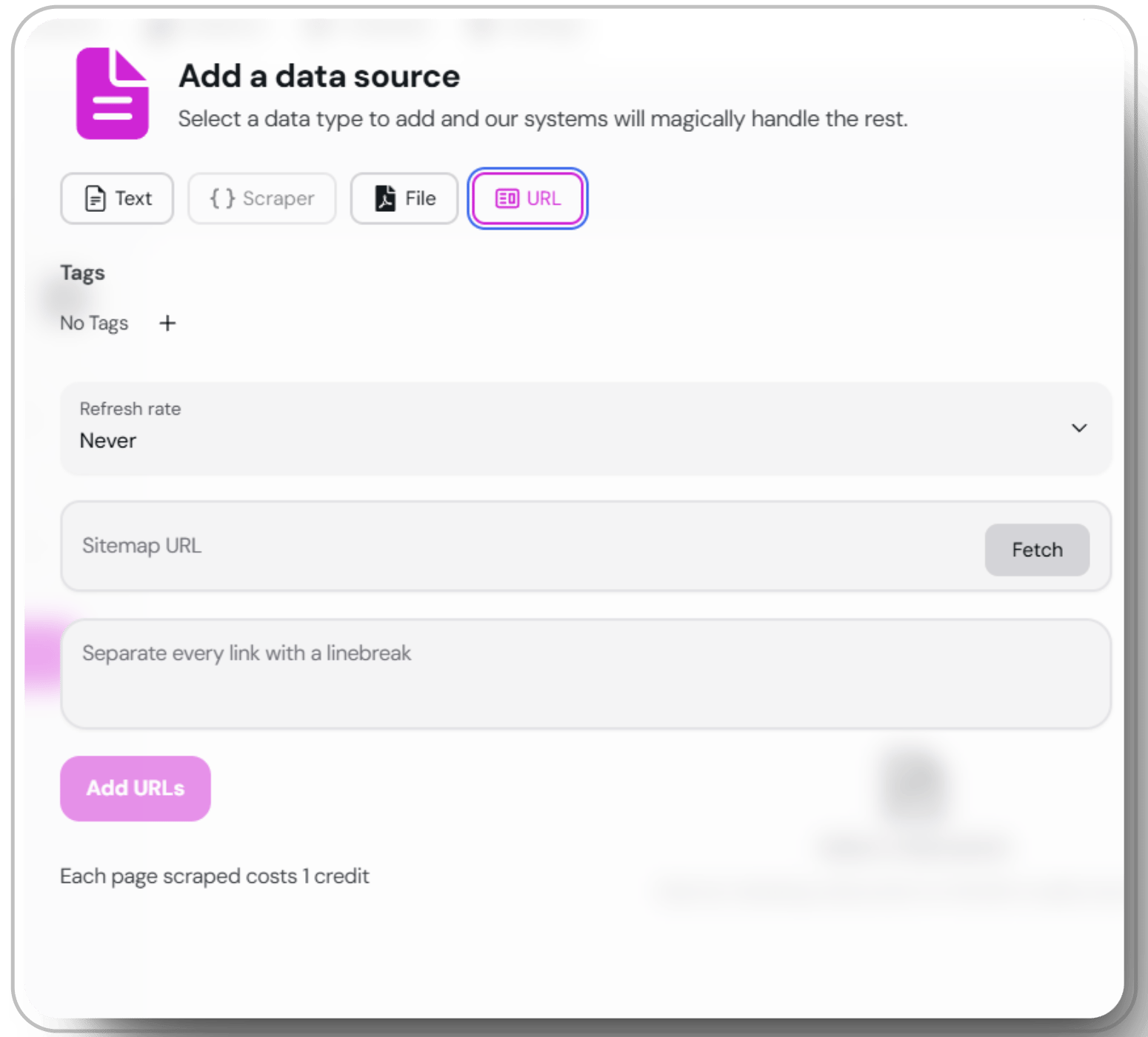Click the Add URLs button
Image resolution: width=1148 pixels, height=1037 pixels.
(136, 788)
